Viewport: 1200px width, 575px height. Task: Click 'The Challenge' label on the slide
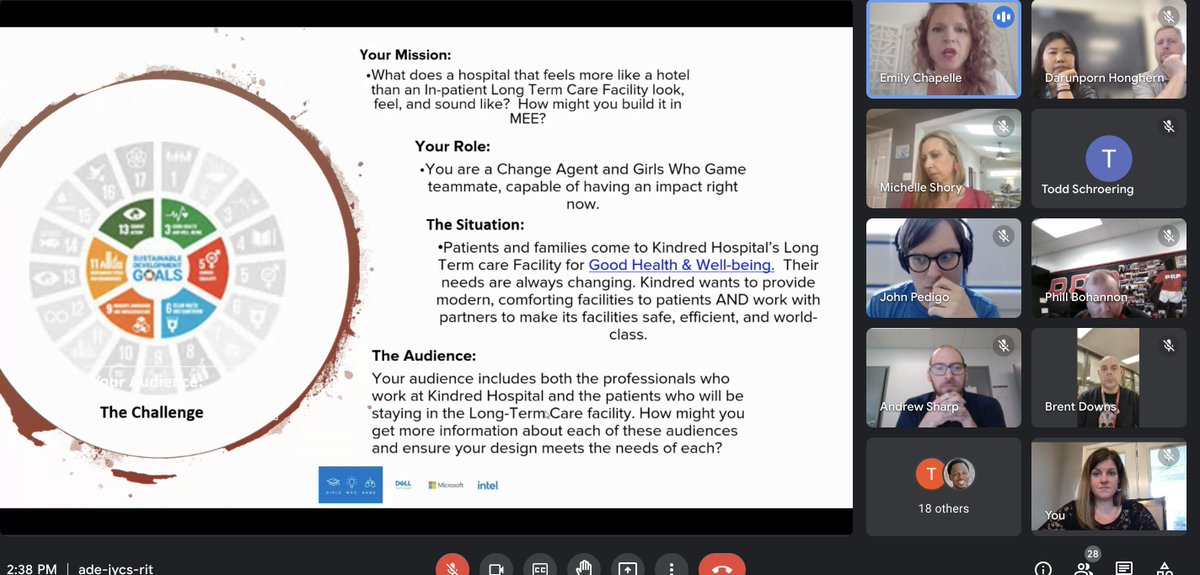(152, 412)
